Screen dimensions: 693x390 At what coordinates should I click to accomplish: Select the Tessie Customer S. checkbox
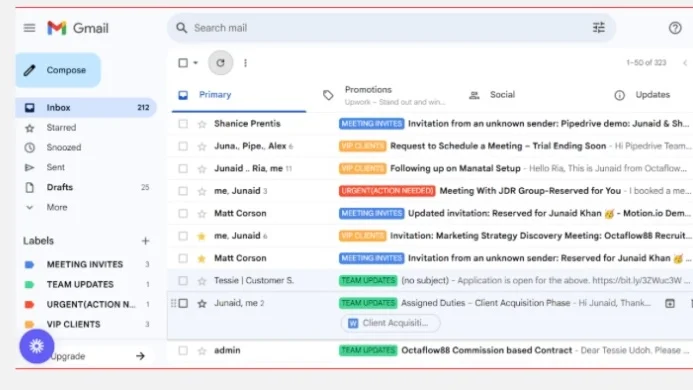click(x=183, y=281)
